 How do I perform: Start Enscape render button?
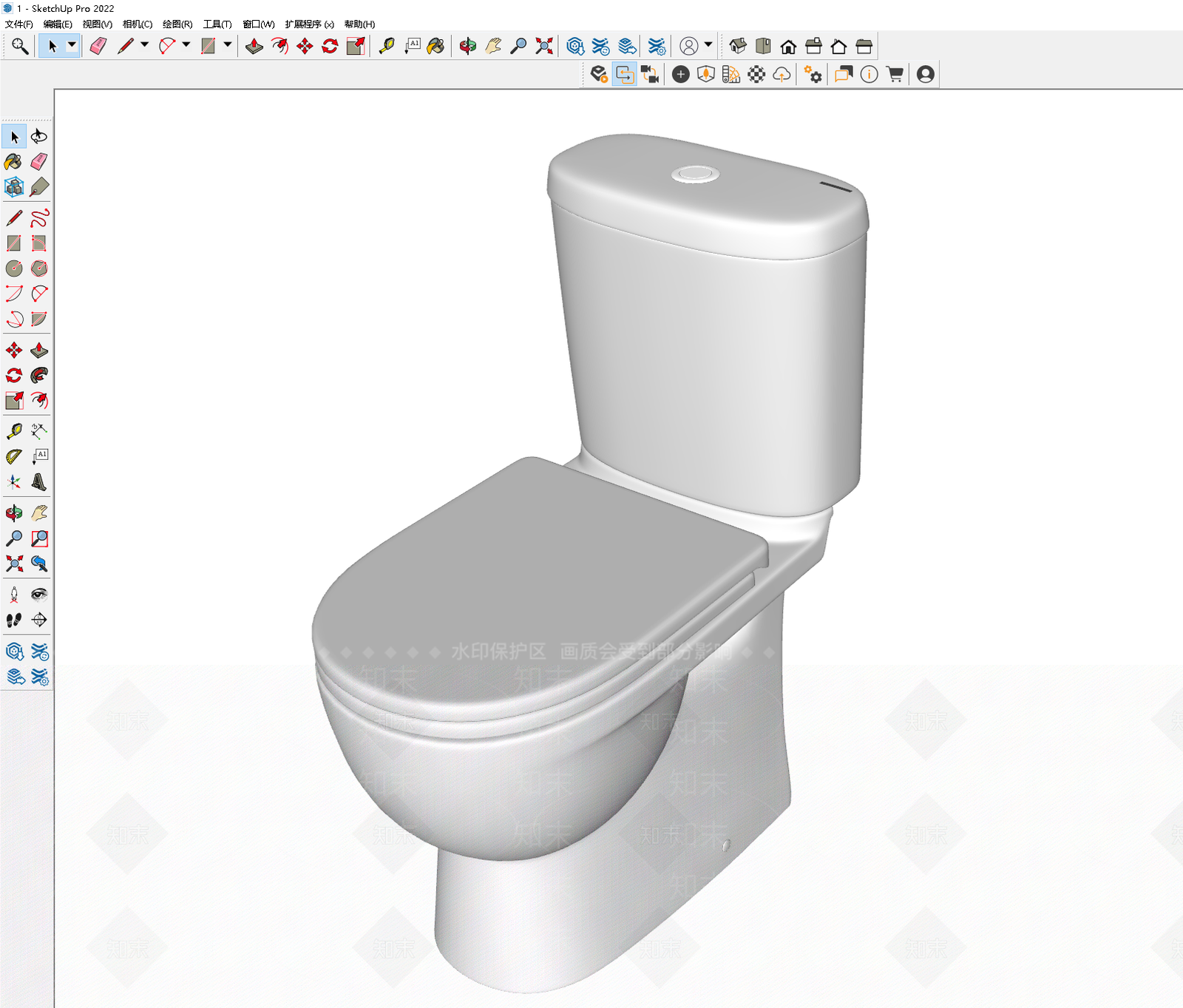tap(599, 74)
